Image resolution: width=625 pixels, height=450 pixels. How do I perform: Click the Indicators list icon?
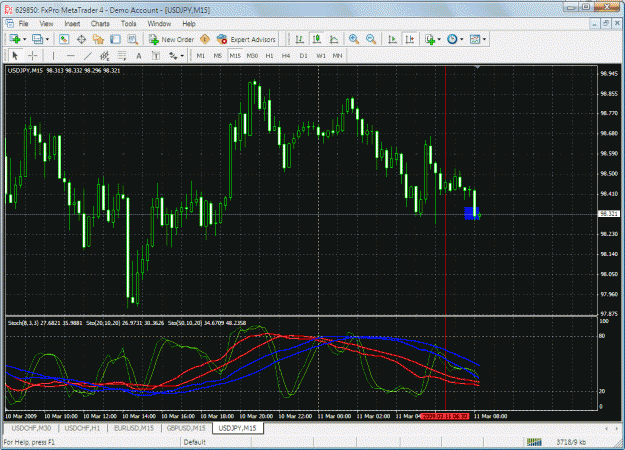[x=430, y=39]
